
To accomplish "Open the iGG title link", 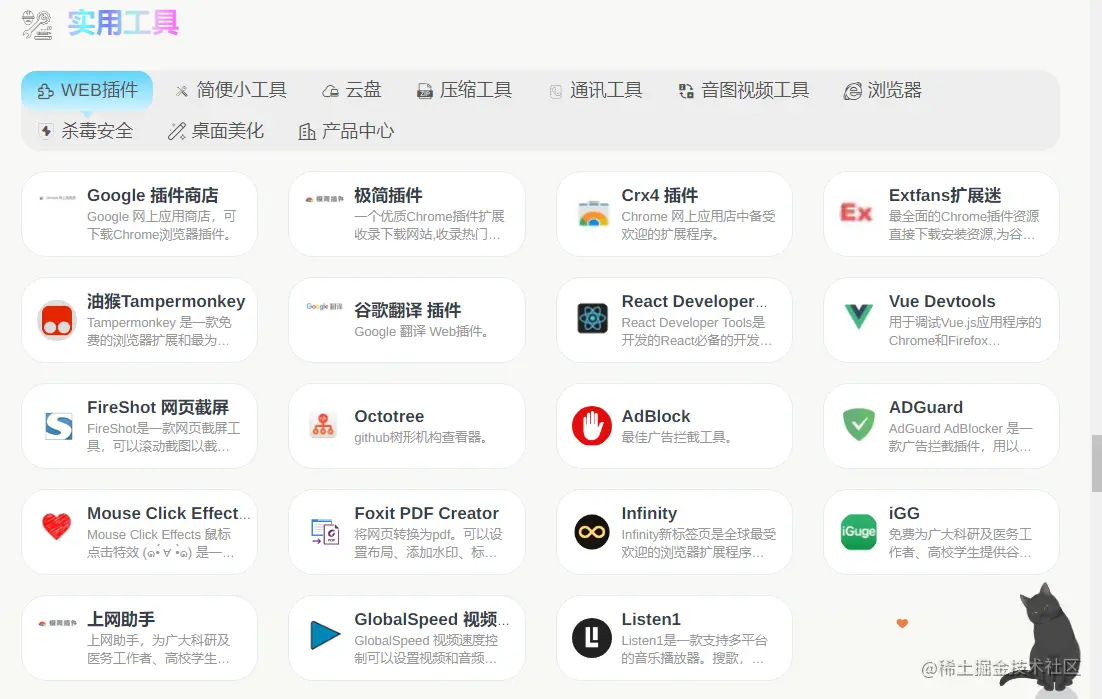I will coord(904,514).
